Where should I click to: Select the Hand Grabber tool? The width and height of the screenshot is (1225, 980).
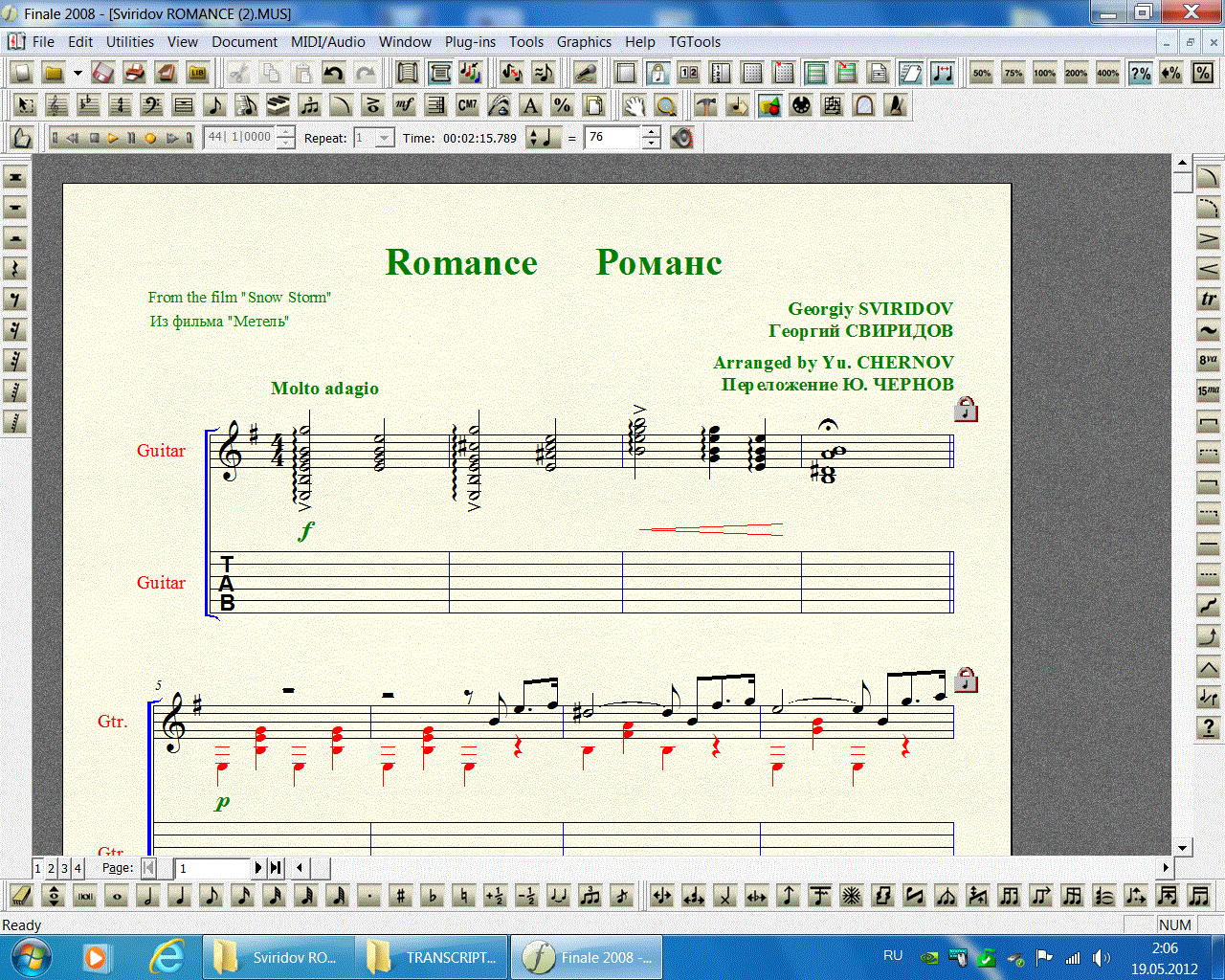click(x=635, y=105)
